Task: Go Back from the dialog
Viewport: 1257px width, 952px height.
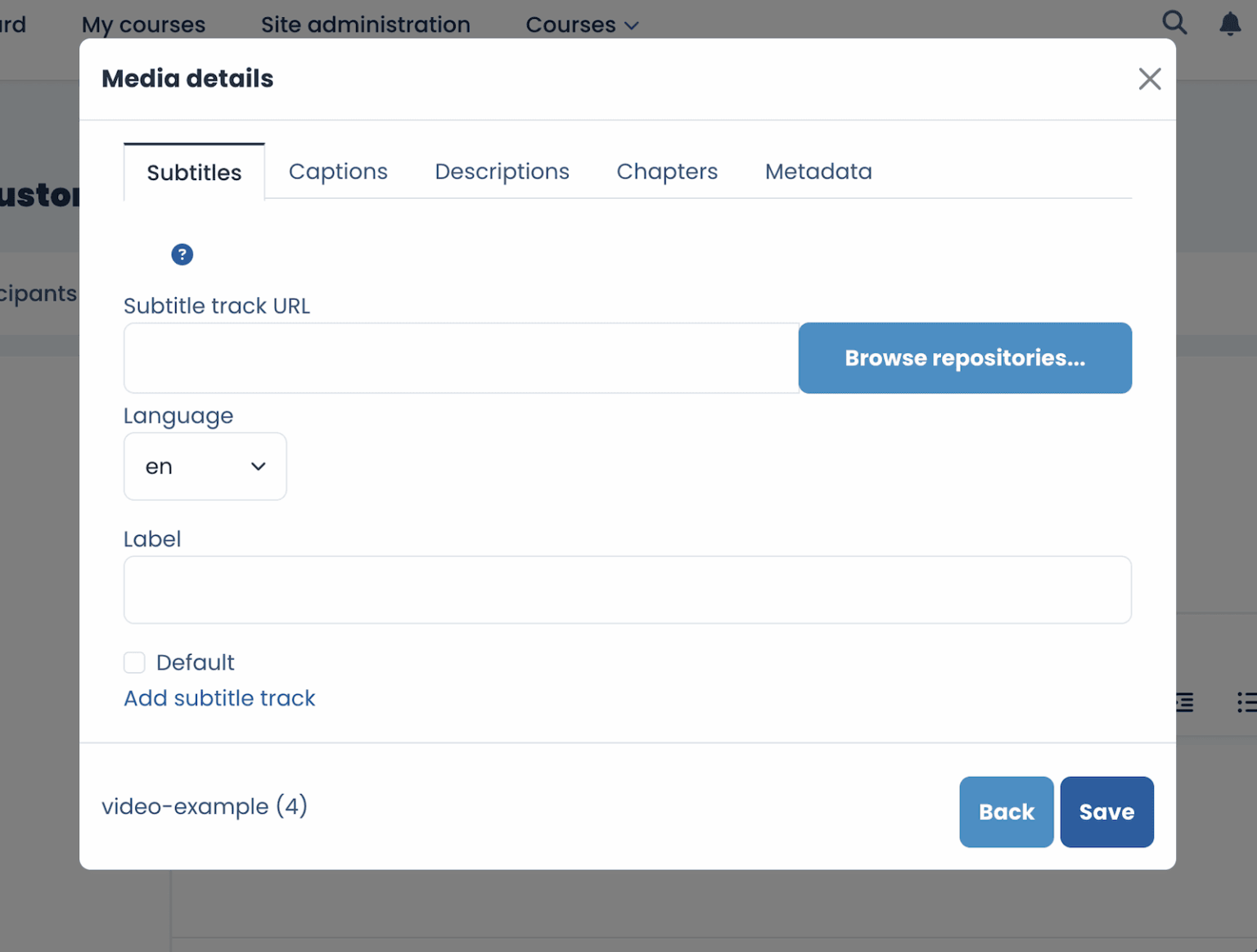Action: coord(1006,812)
